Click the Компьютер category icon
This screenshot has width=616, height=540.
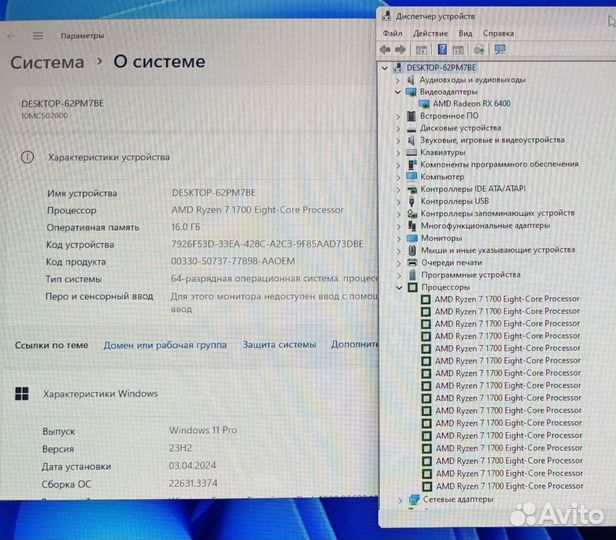[x=412, y=176]
